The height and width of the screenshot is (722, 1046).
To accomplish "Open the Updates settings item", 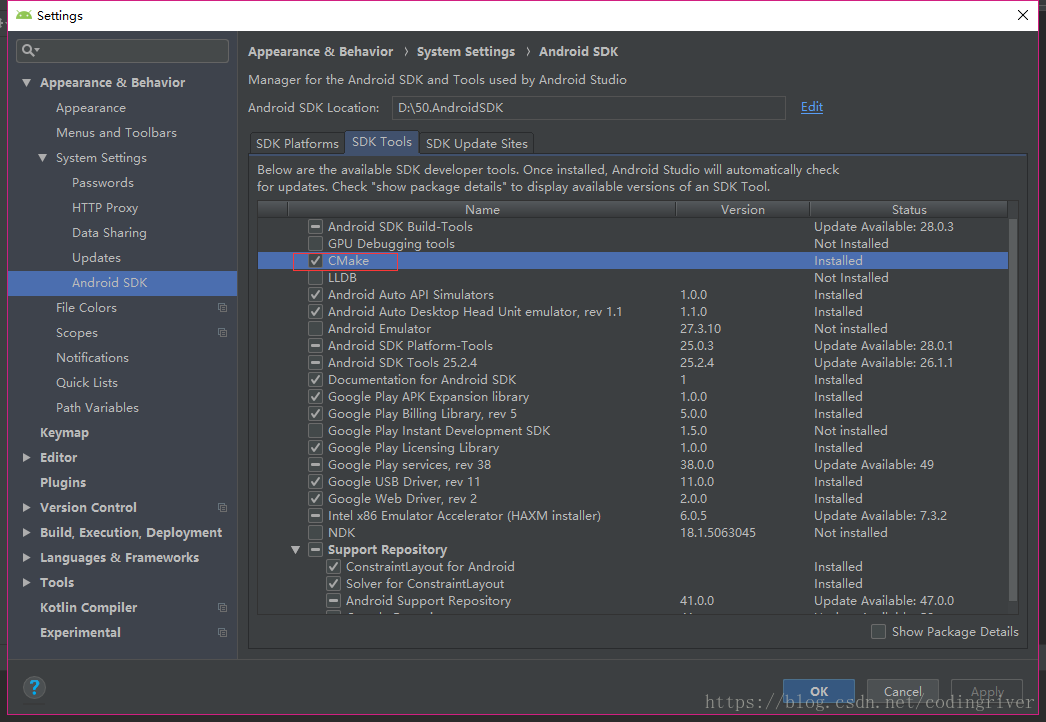I will [x=96, y=258].
